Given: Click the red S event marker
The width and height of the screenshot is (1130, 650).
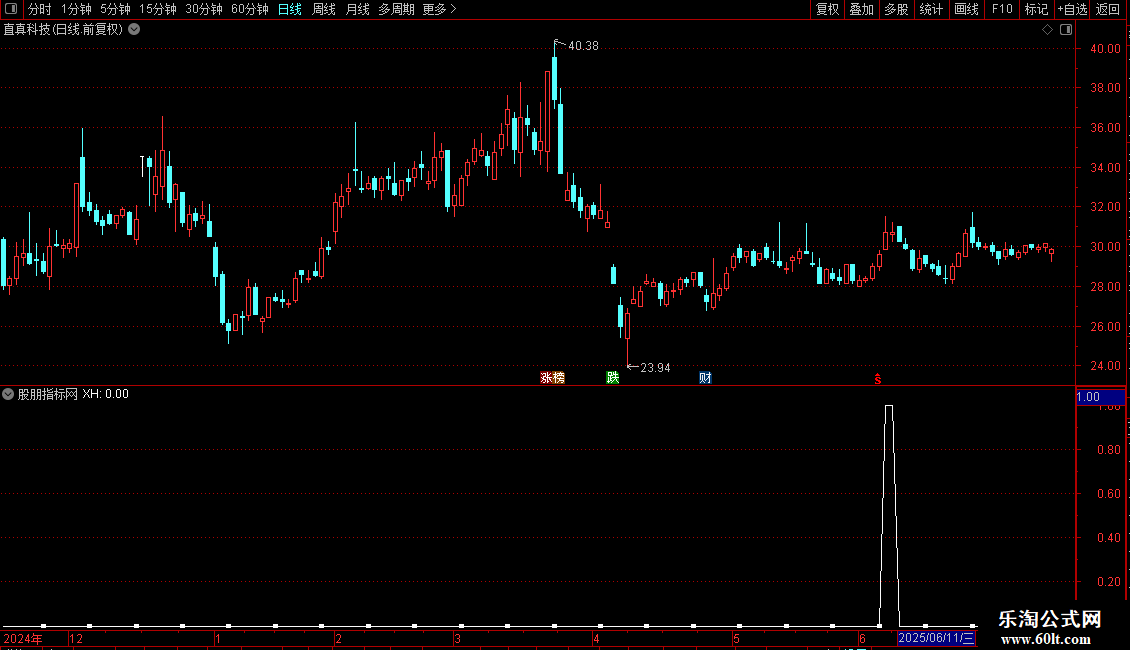Looking at the screenshot, I should click(878, 379).
